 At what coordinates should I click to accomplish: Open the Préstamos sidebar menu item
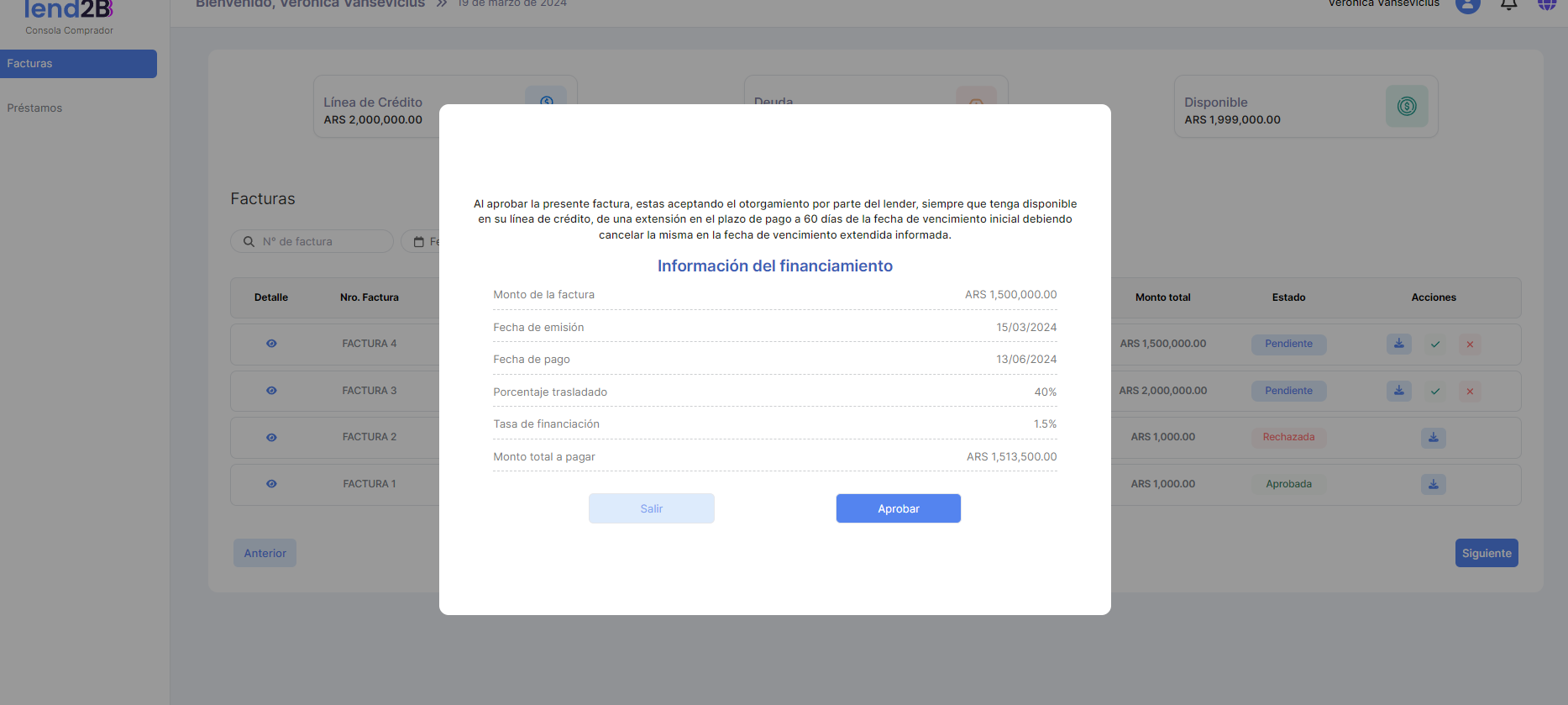click(35, 108)
